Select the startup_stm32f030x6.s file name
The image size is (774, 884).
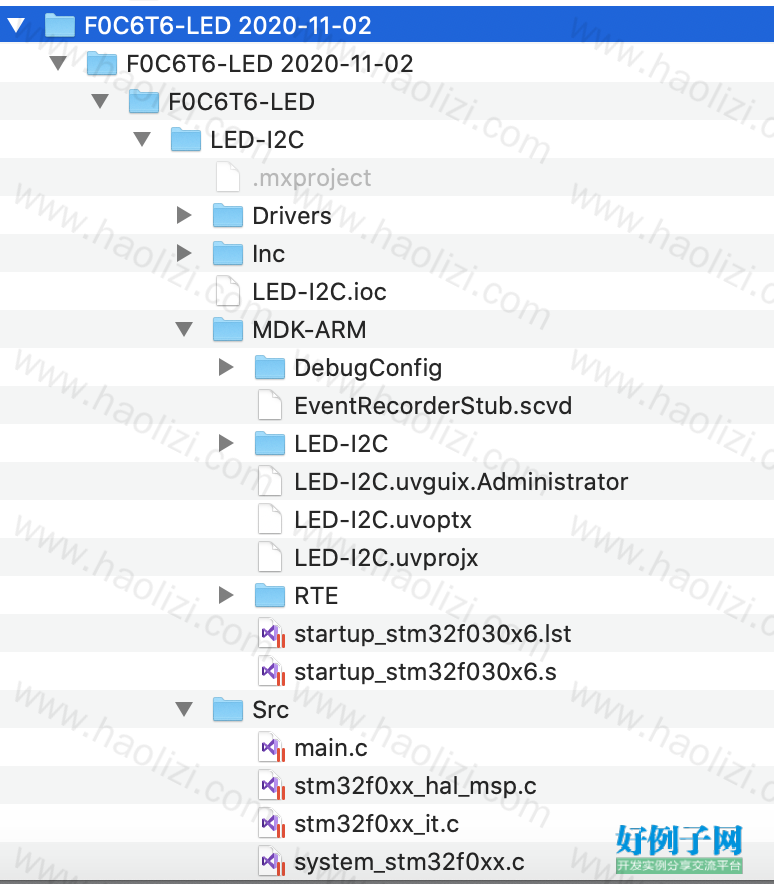pyautogui.click(x=426, y=672)
